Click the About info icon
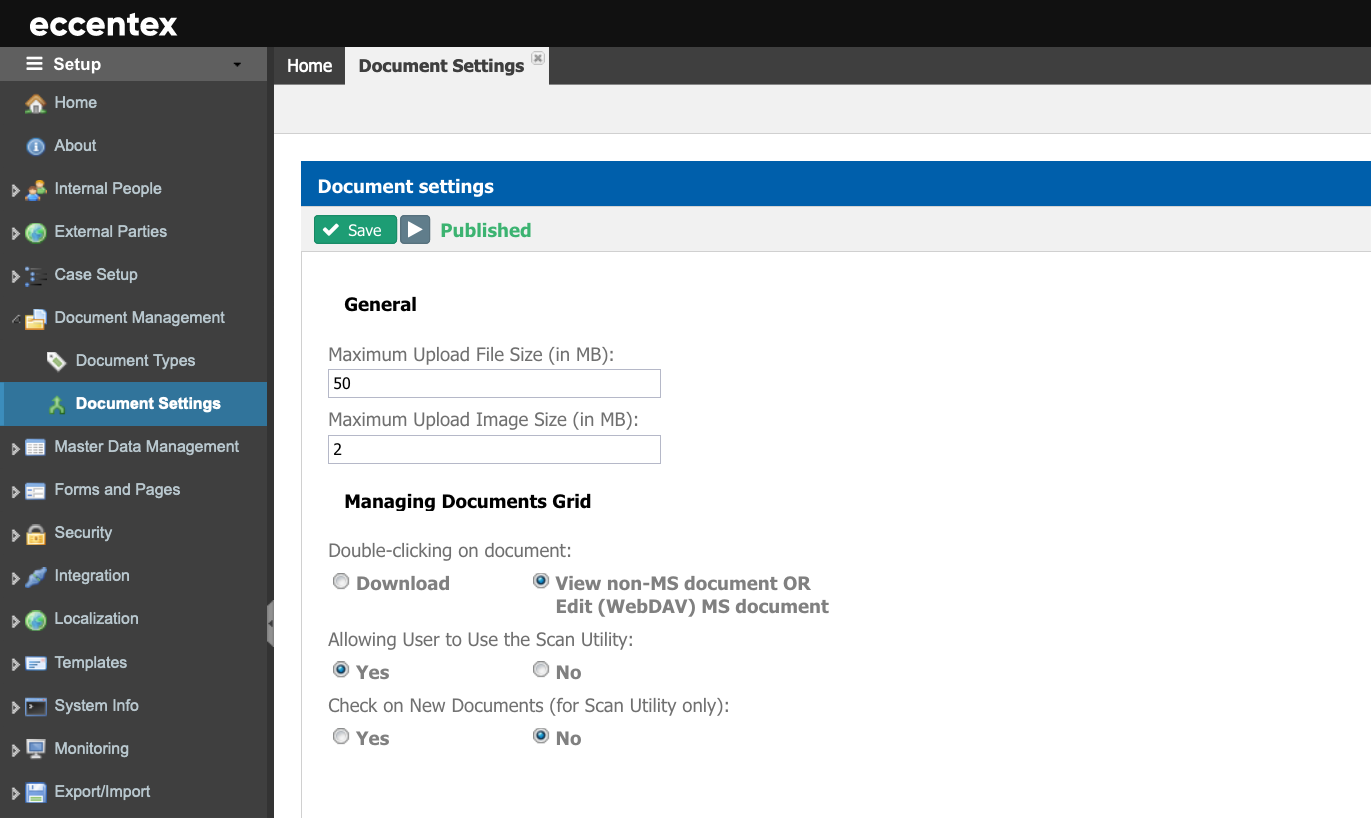This screenshot has width=1371, height=818. point(36,146)
